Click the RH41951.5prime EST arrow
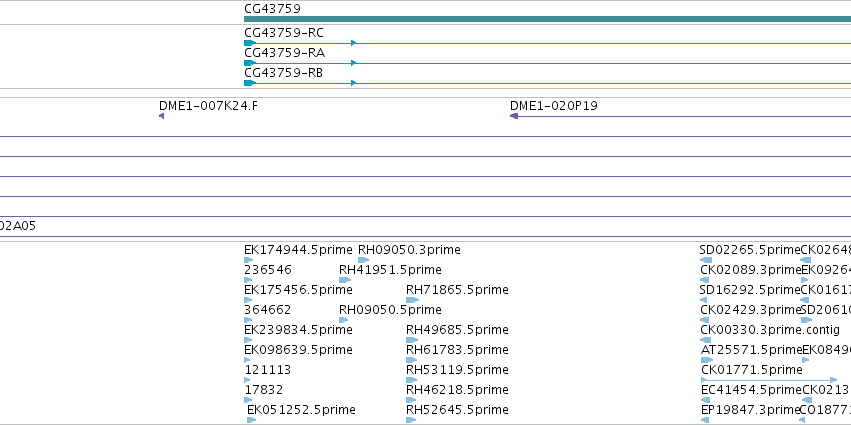The height and width of the screenshot is (425, 851). (x=345, y=280)
